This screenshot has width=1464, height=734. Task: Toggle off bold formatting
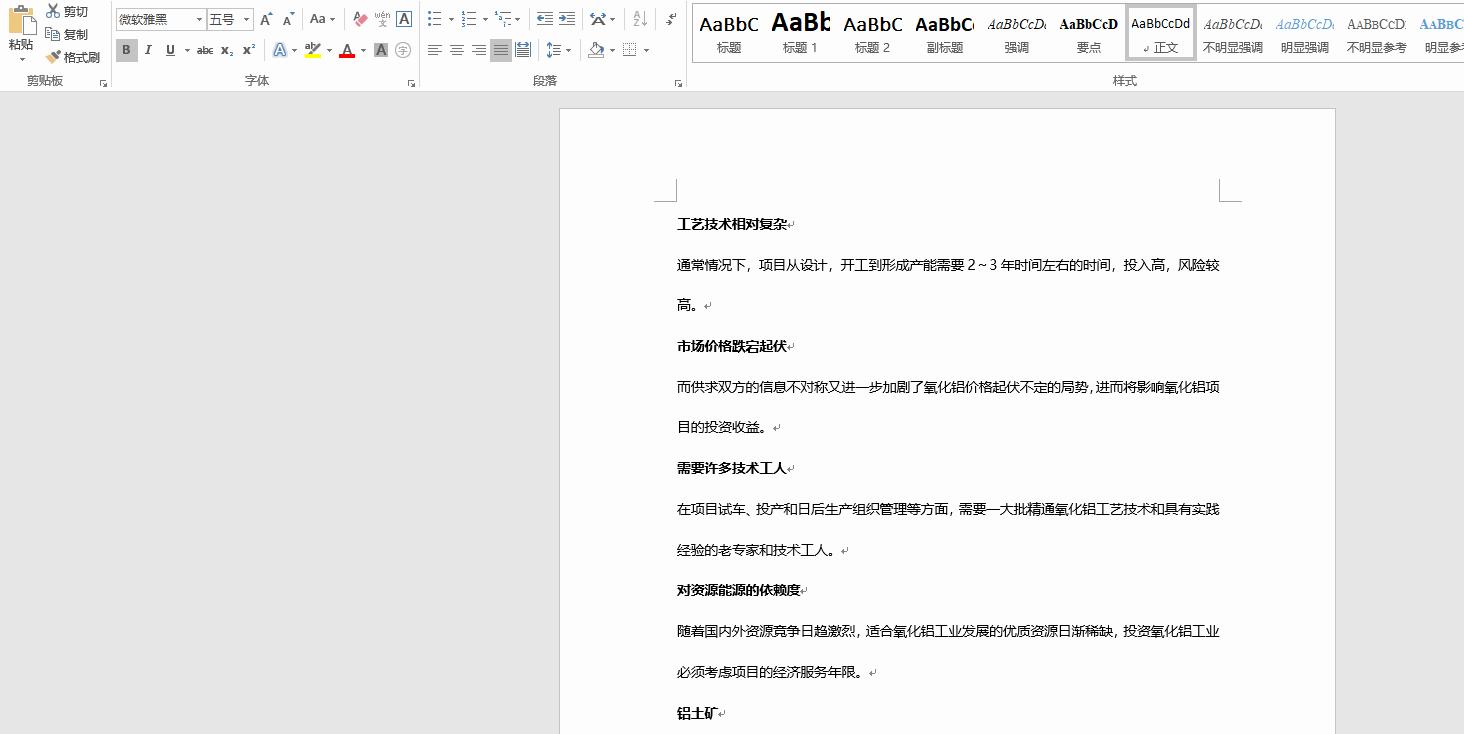pos(127,50)
